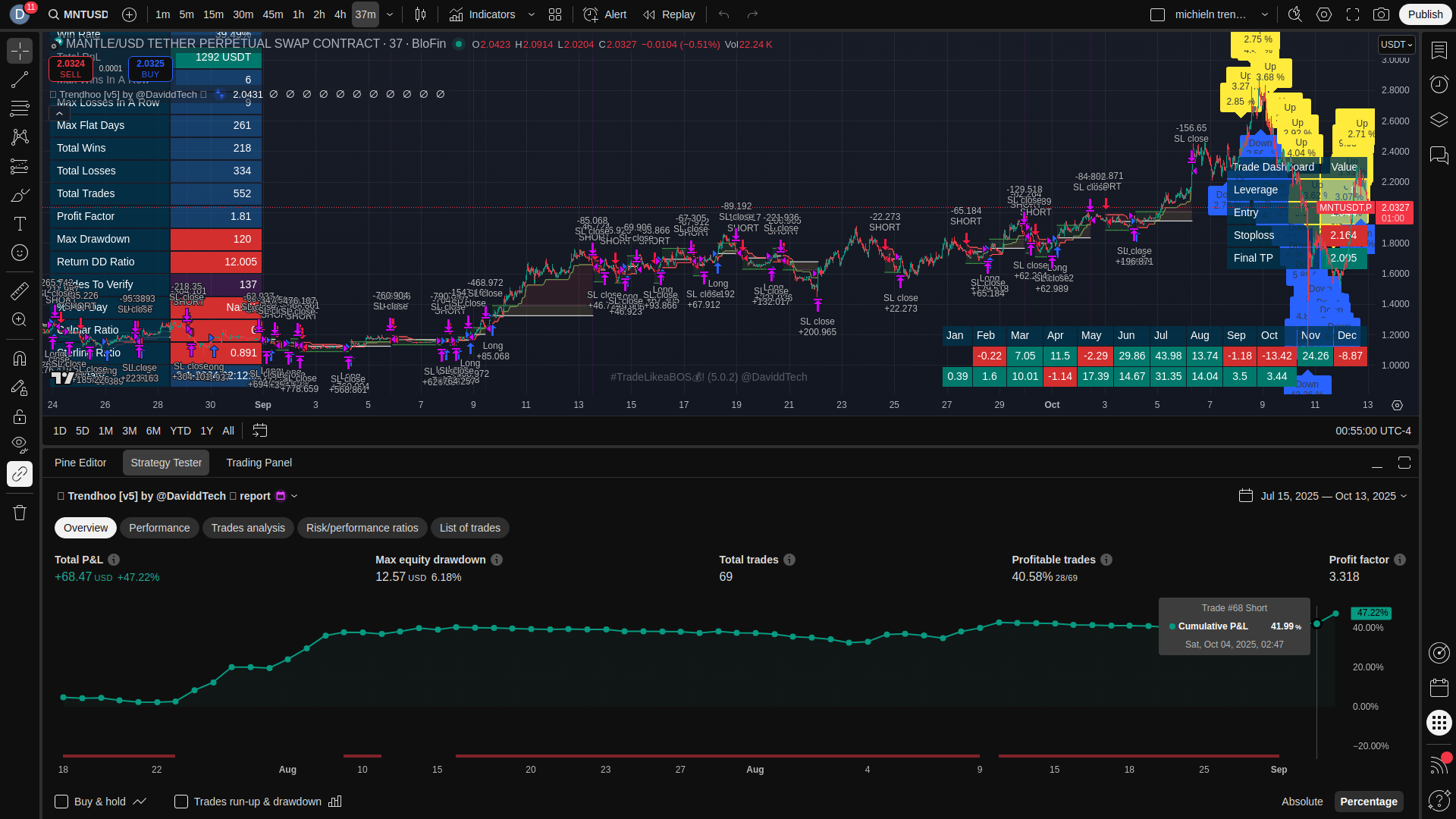The height and width of the screenshot is (819, 1456).
Task: Select the trend line drawing tool
Action: pos(20,80)
